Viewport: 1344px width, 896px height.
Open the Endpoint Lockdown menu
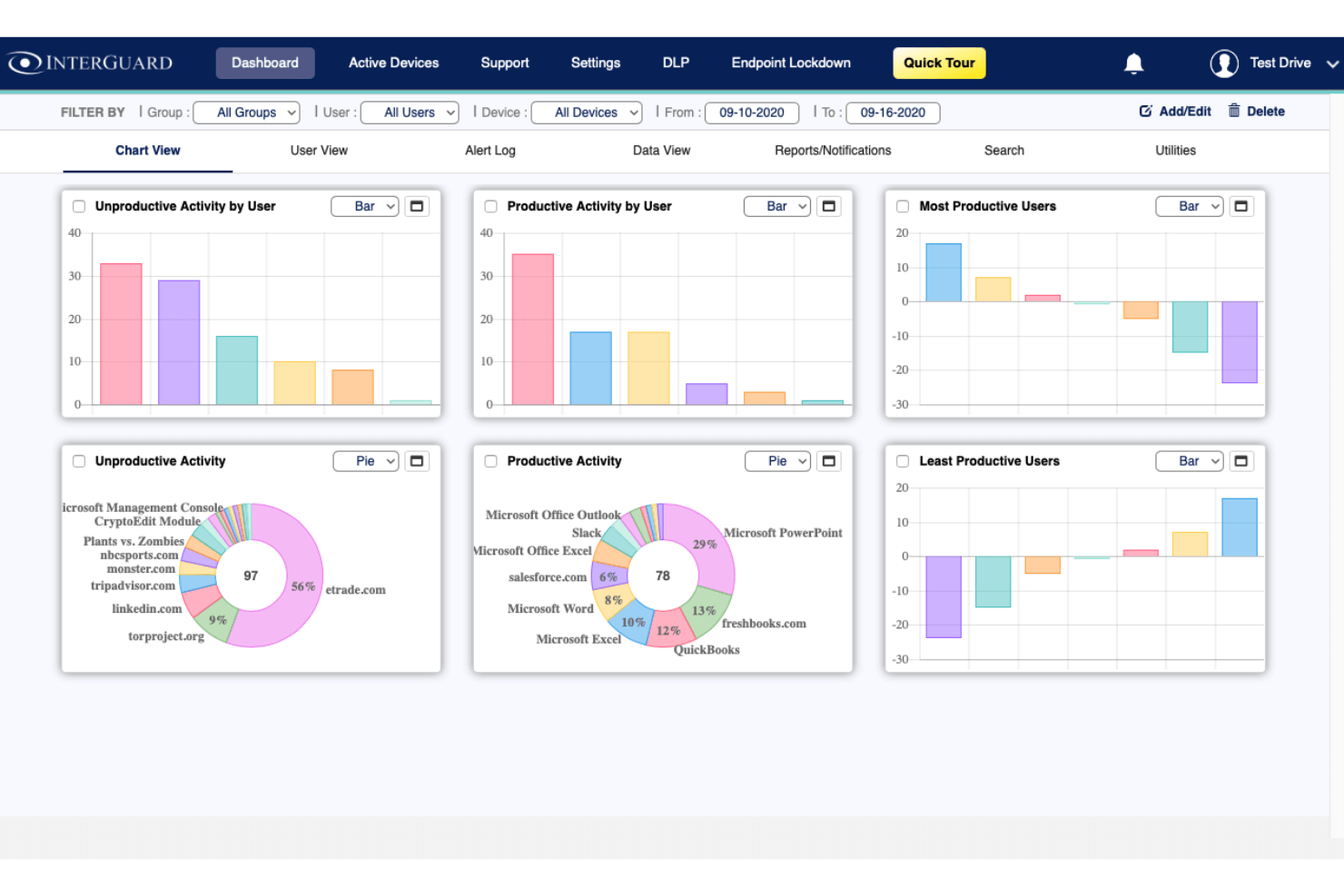click(791, 63)
